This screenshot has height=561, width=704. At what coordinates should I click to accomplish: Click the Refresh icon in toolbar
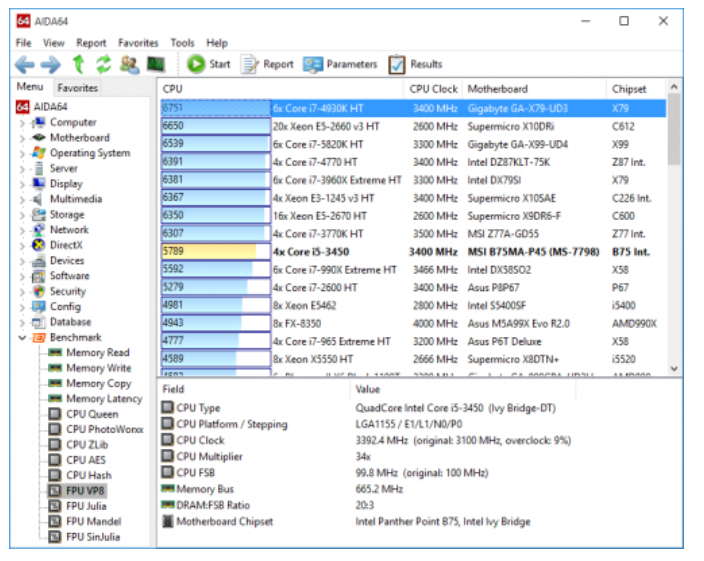(104, 65)
